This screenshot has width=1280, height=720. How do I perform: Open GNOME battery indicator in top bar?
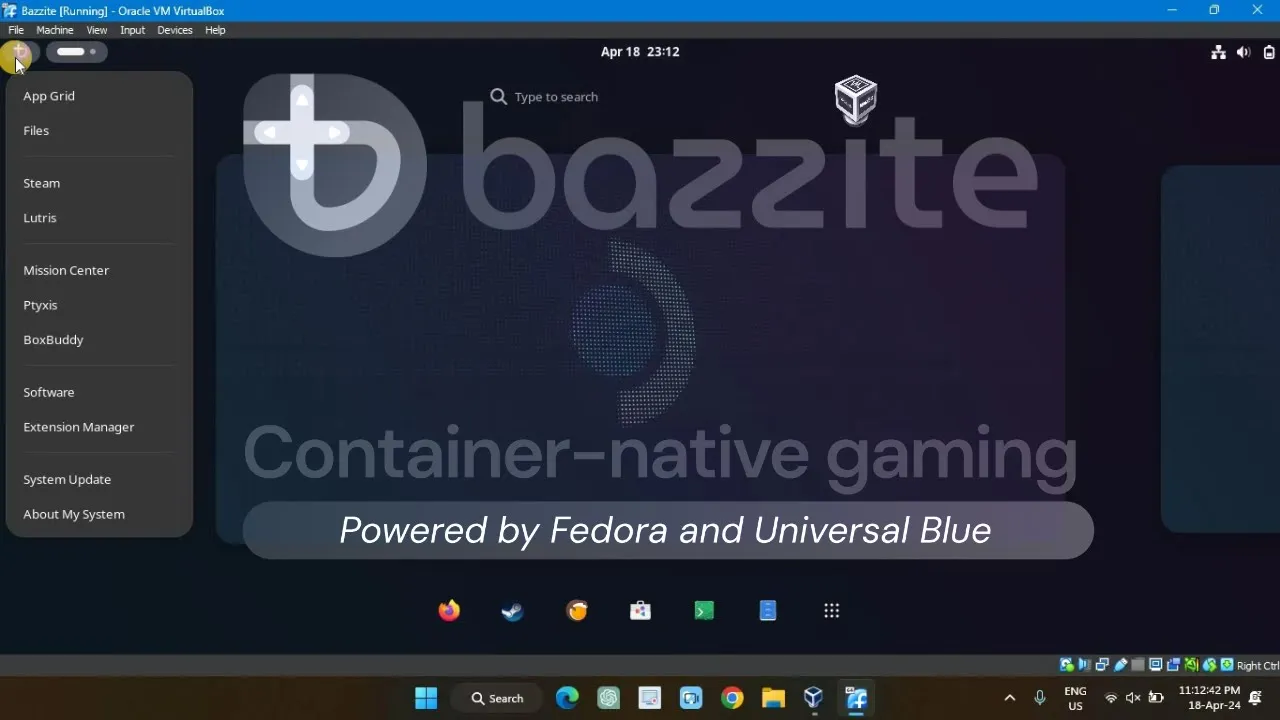[1269, 52]
